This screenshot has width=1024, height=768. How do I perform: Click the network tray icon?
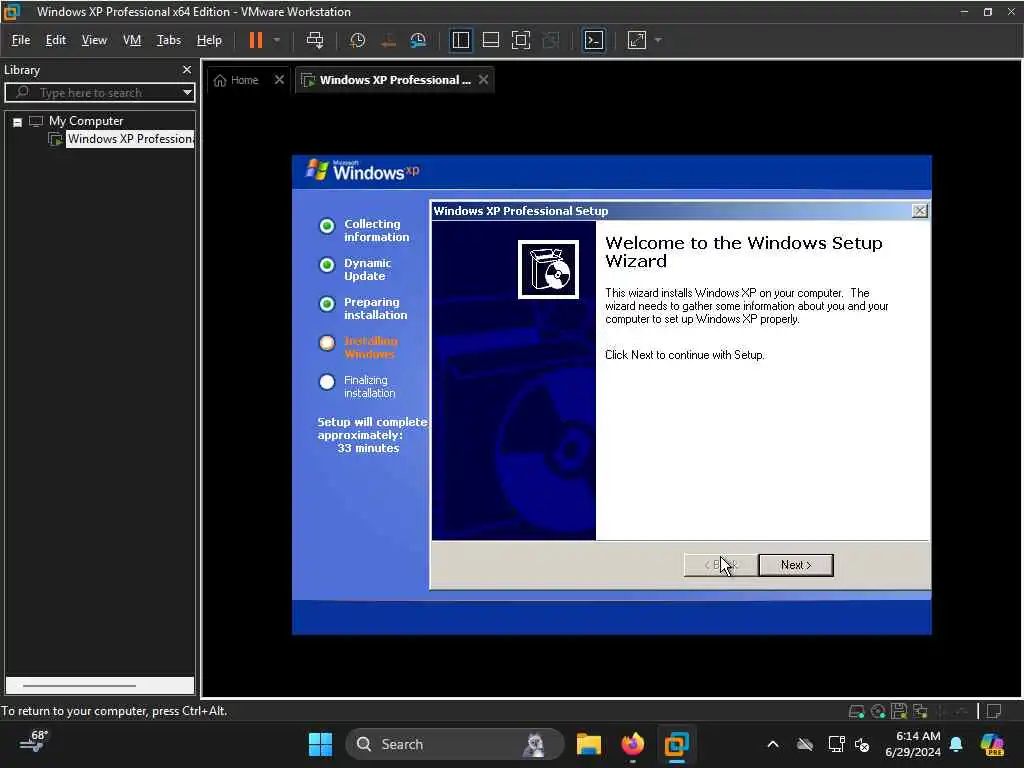coord(836,744)
